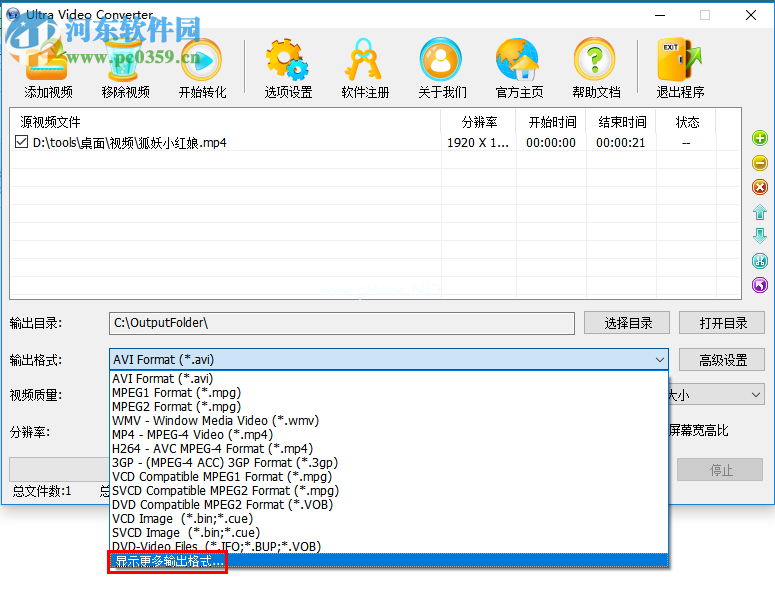The image size is (775, 597).
Task: Select SVCD Image (*.bin;*.cue) option
Action: 388,533
